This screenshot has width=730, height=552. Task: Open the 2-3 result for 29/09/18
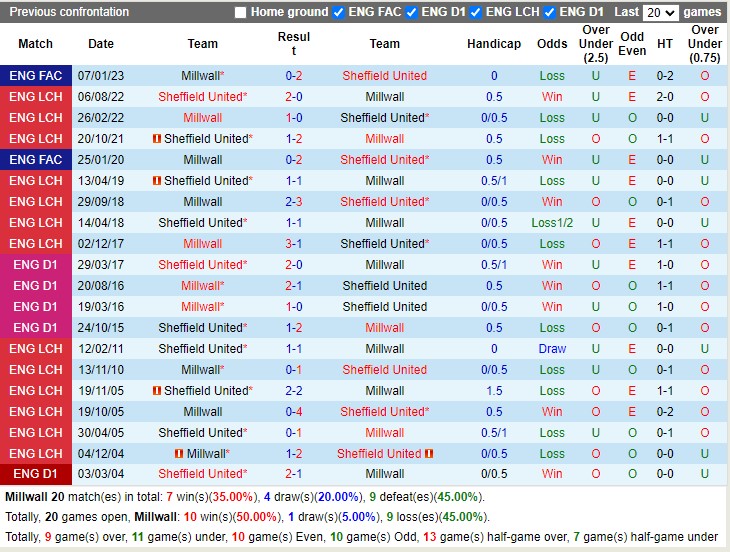click(294, 202)
